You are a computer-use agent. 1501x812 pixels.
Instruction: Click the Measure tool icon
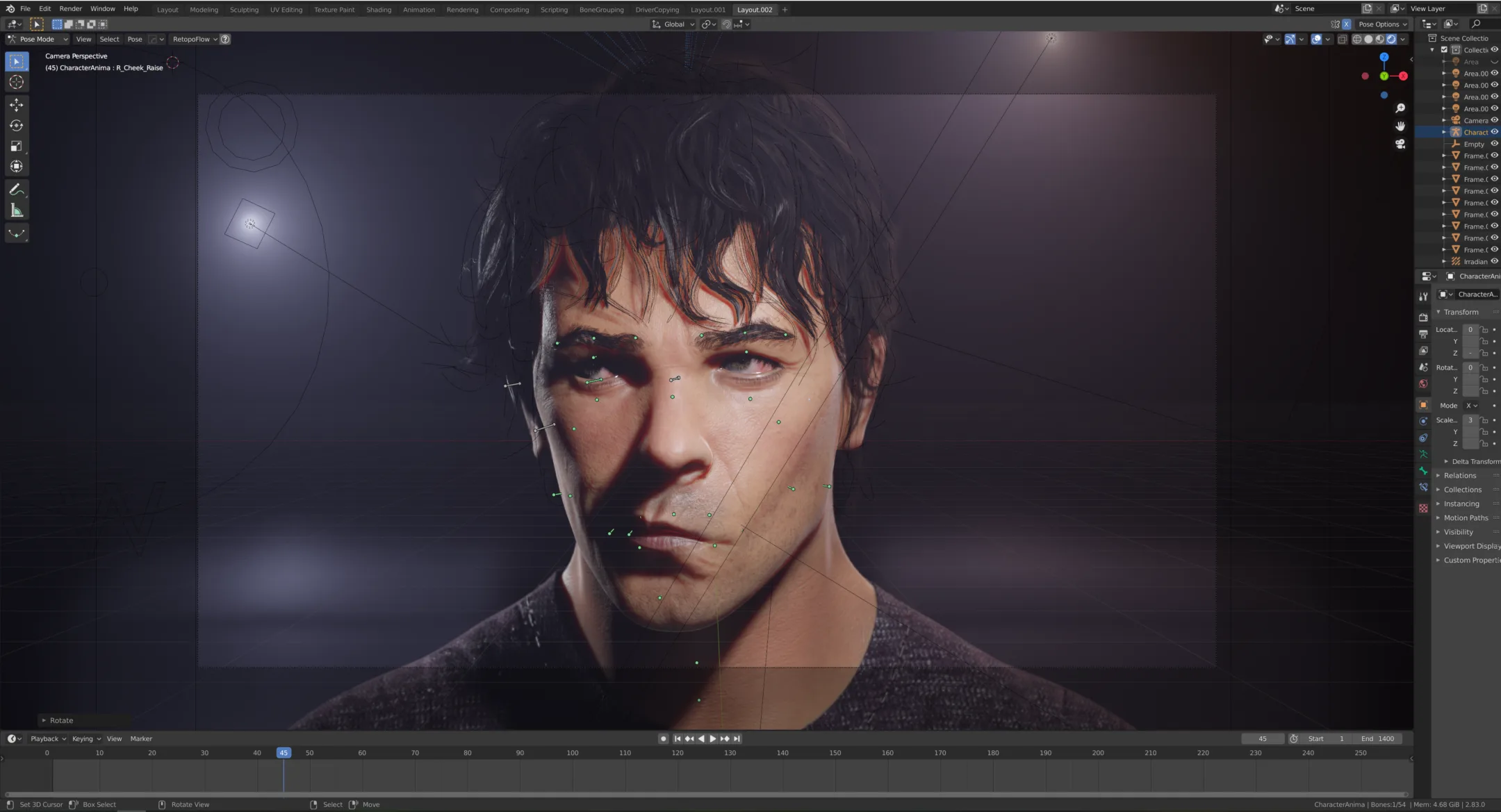coord(15,211)
